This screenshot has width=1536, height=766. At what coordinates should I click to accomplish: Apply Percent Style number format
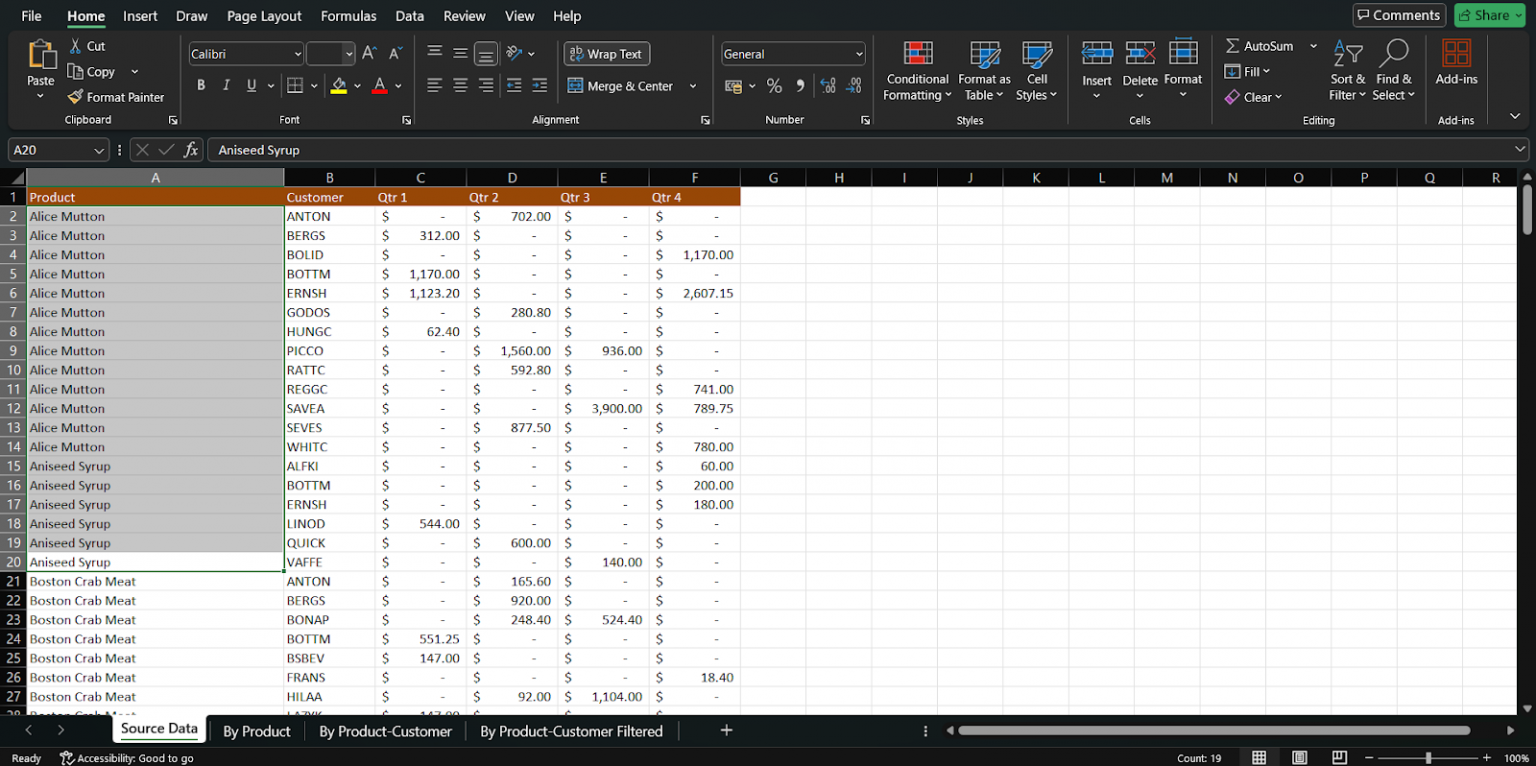774,86
